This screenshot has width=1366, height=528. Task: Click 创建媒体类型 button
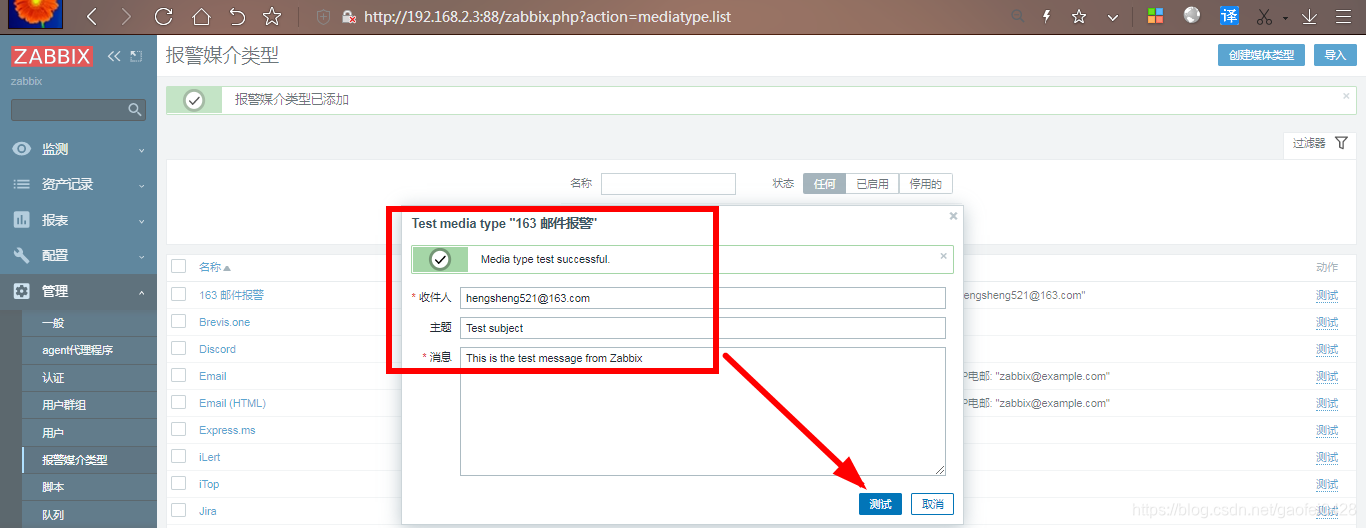[1261, 55]
